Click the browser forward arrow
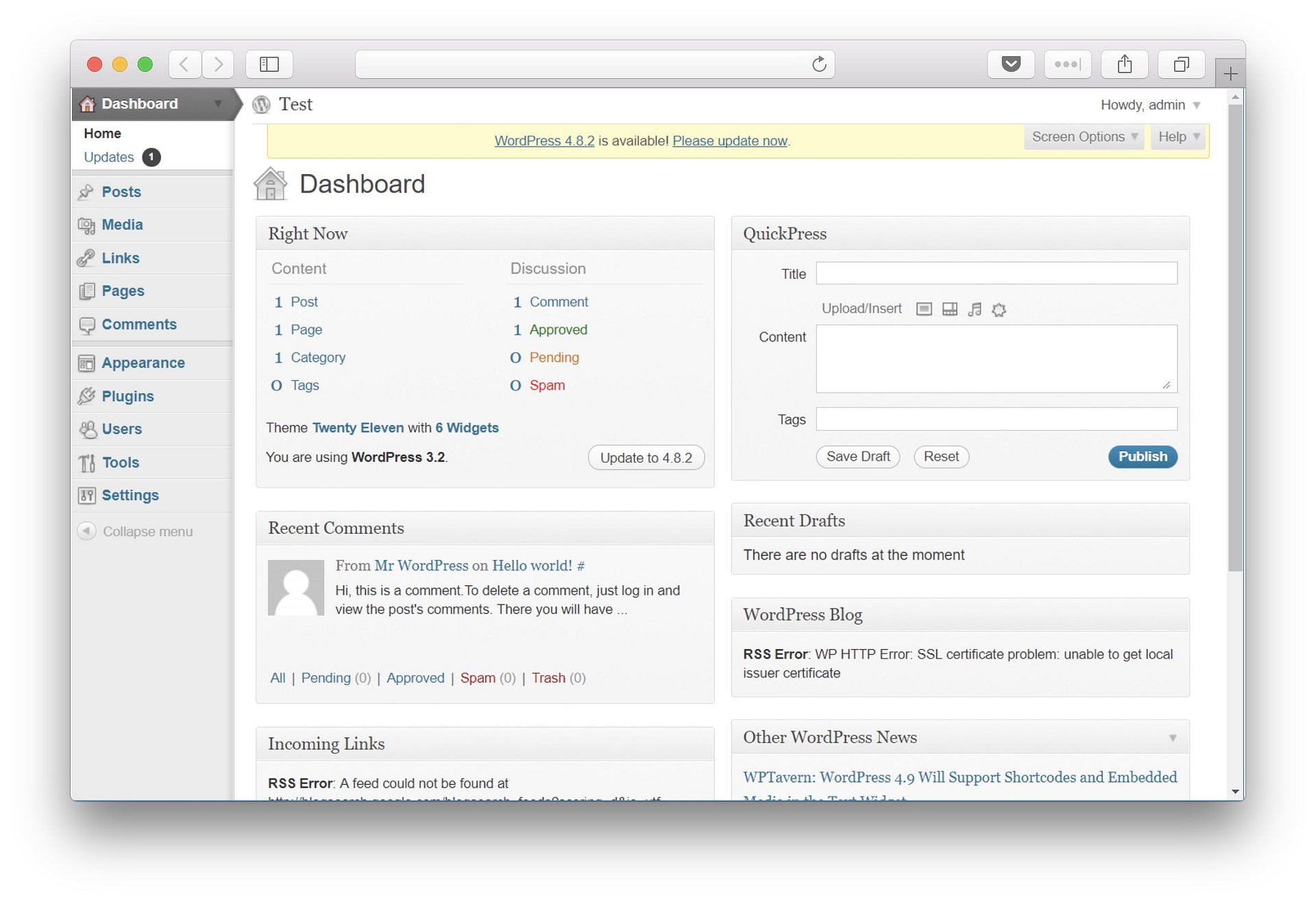Screen dimensions: 1316x902 click(x=218, y=64)
